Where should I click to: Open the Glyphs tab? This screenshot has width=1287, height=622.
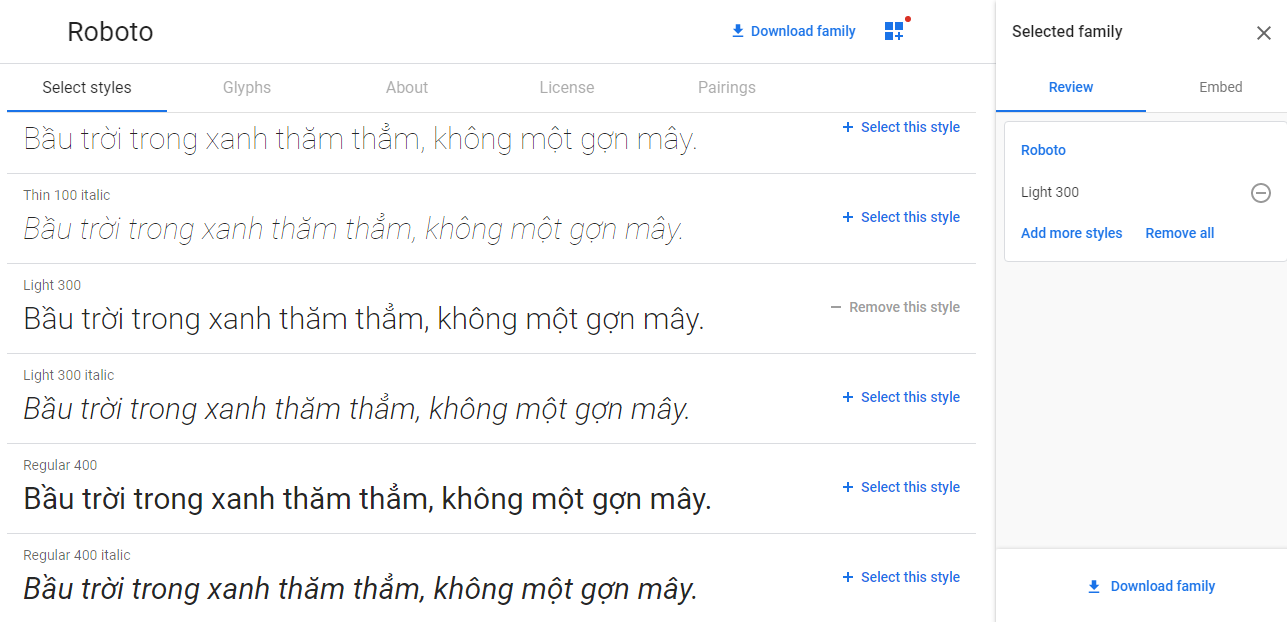[247, 88]
